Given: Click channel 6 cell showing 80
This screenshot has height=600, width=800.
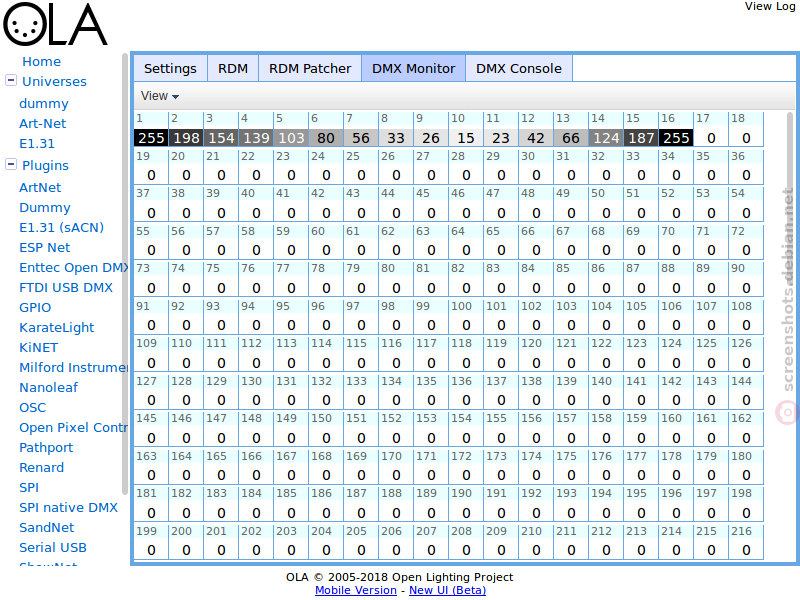Looking at the screenshot, I should 326,129.
